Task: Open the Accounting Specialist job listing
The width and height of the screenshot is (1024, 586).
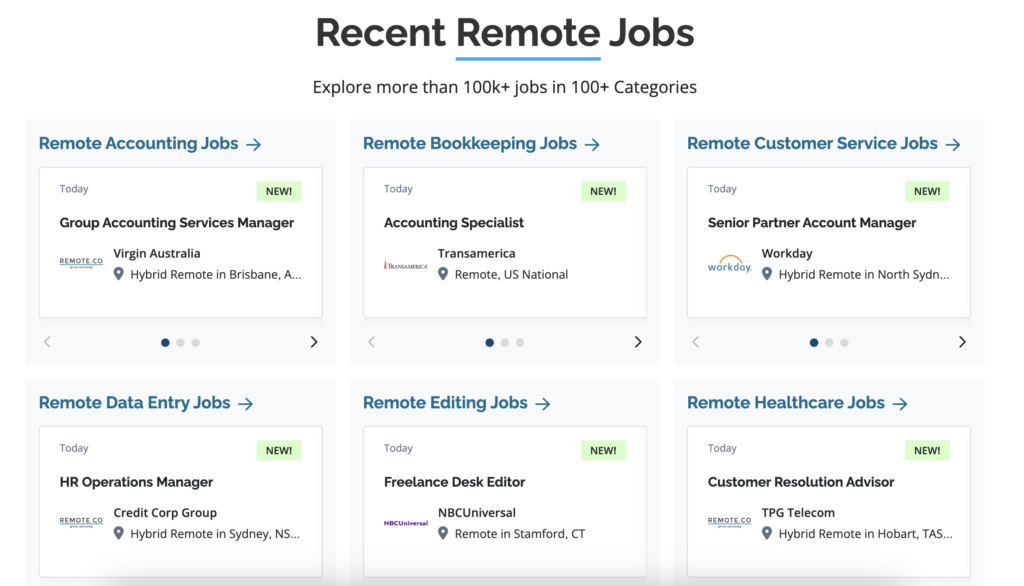Action: point(454,223)
